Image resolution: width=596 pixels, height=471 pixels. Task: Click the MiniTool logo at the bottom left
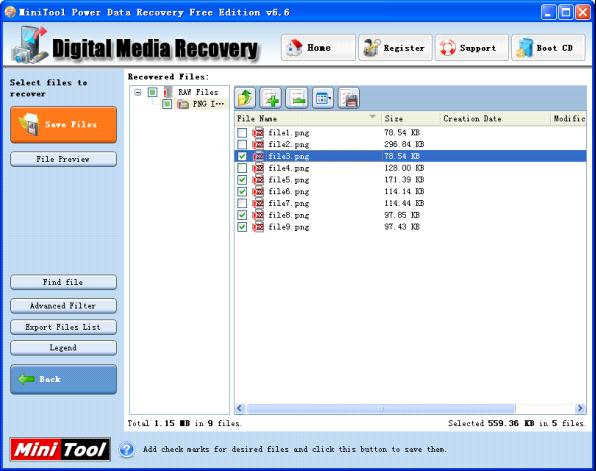click(60, 449)
